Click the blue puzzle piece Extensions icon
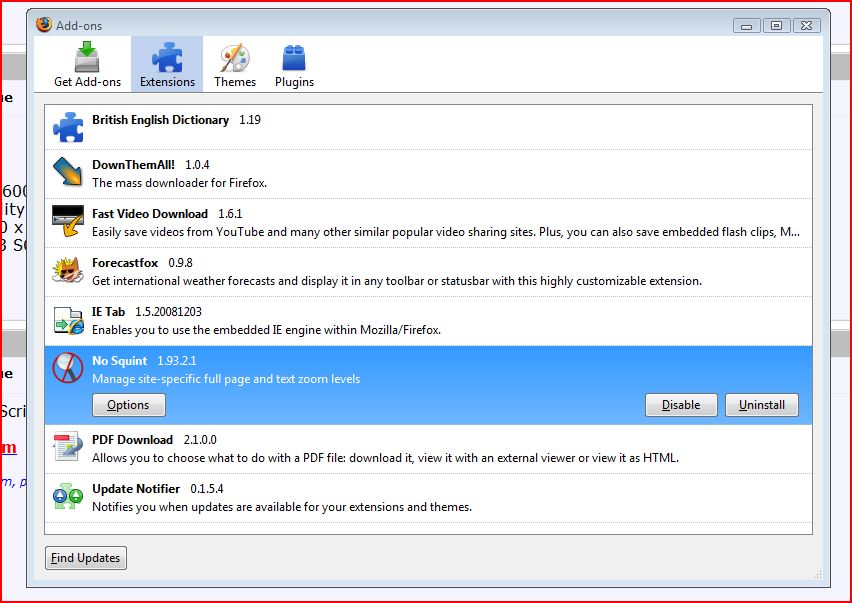The width and height of the screenshot is (852, 603). tap(167, 57)
